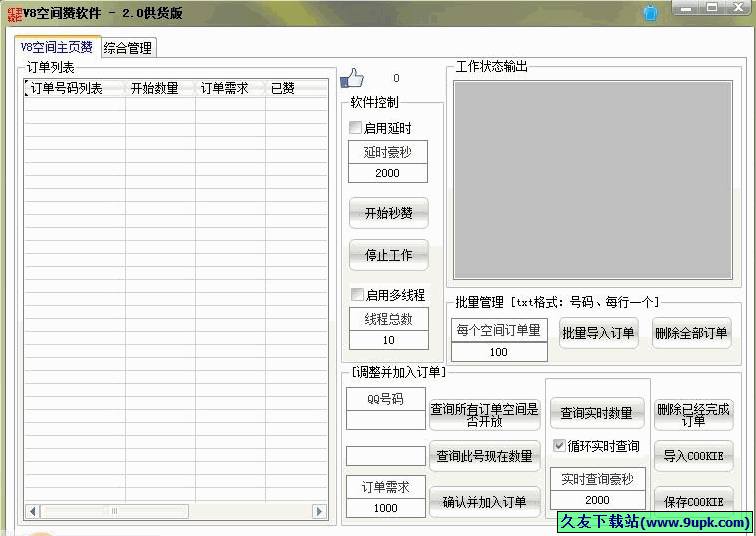Click the 每个空间订单量 field showing 100
Image resolution: width=756 pixels, height=536 pixels.
(x=499, y=352)
